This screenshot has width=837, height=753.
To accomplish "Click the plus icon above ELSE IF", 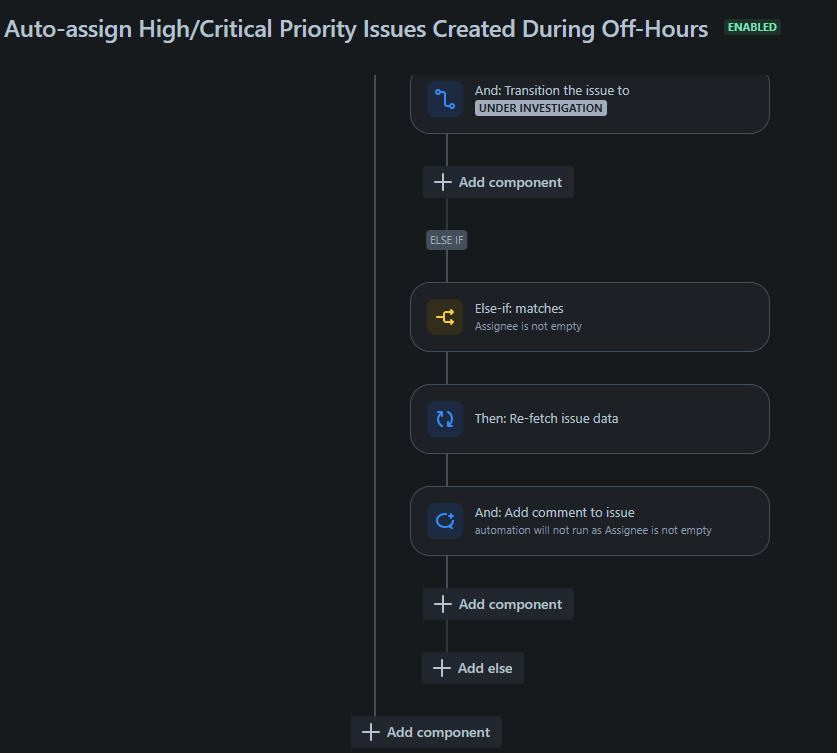I will pos(442,182).
